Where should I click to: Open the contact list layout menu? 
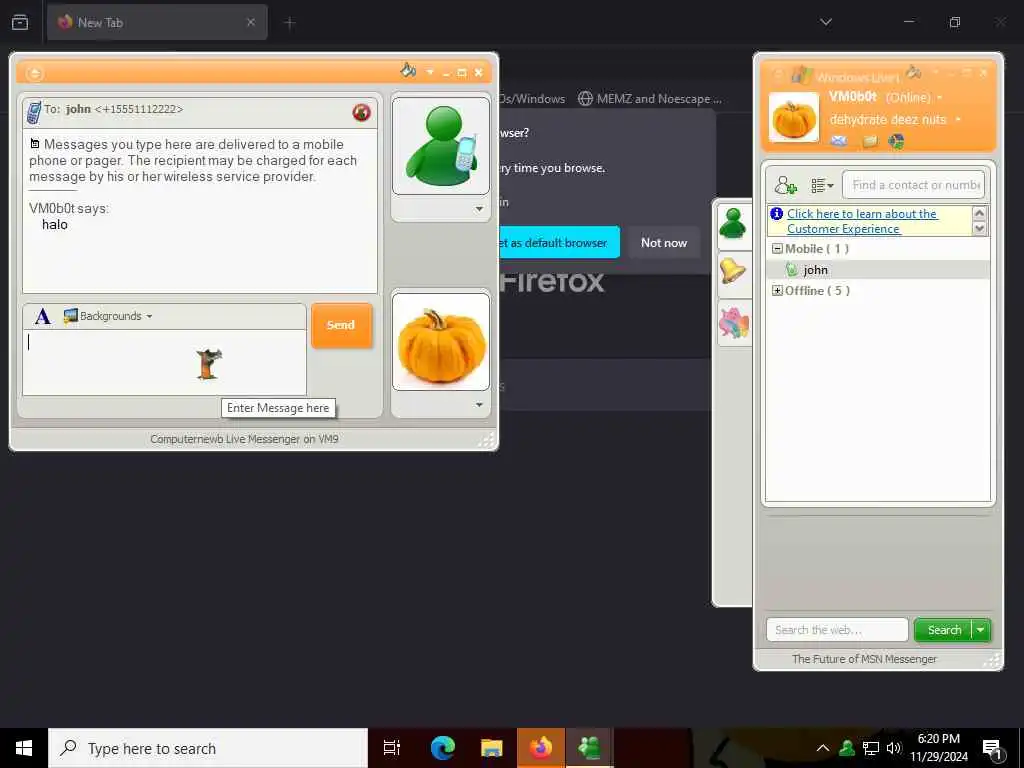point(822,185)
